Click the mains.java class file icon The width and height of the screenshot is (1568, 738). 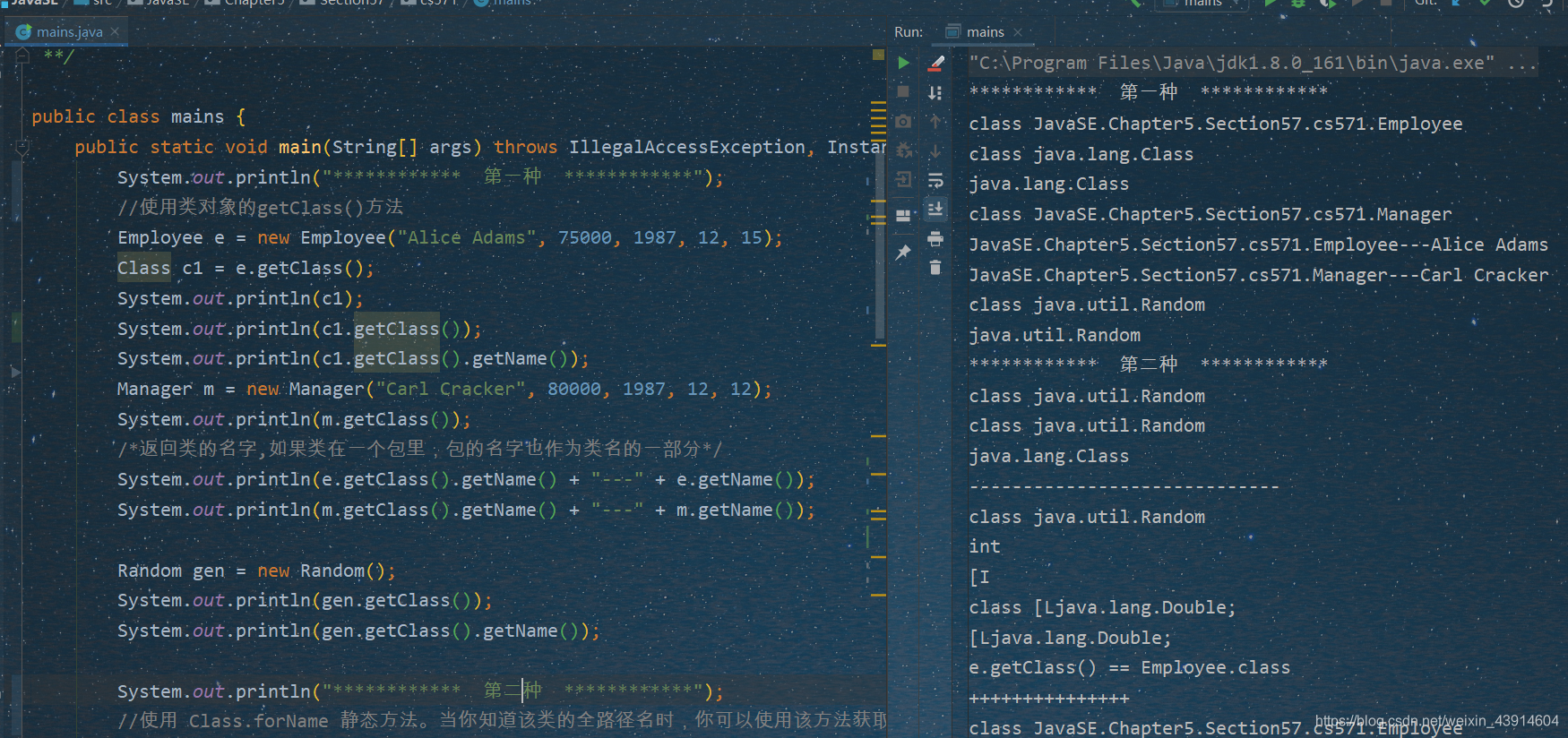point(23,32)
